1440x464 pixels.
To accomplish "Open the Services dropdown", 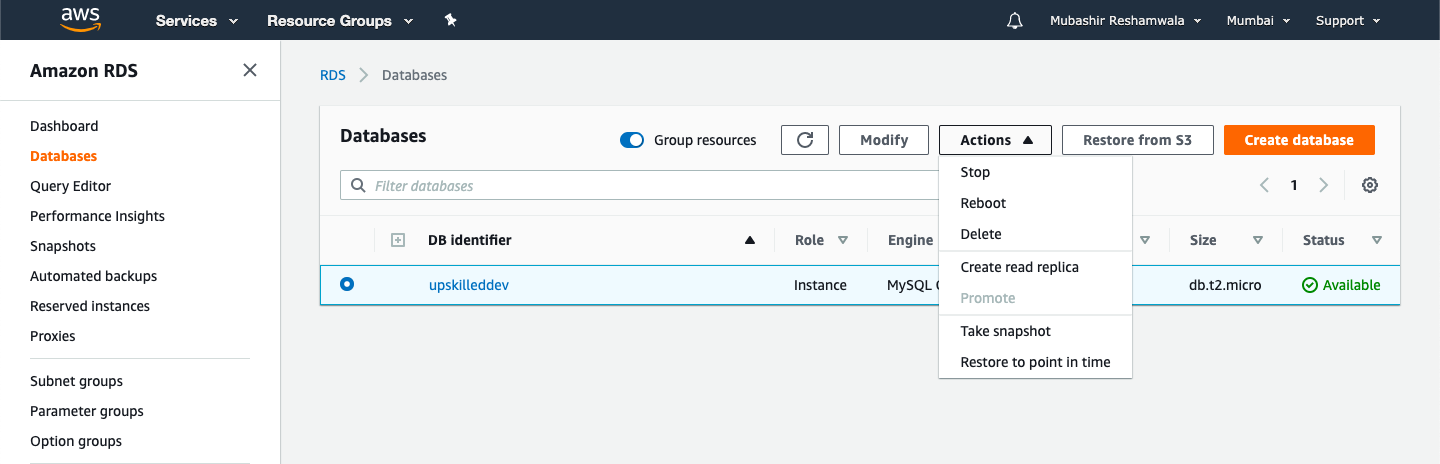I will (197, 20).
